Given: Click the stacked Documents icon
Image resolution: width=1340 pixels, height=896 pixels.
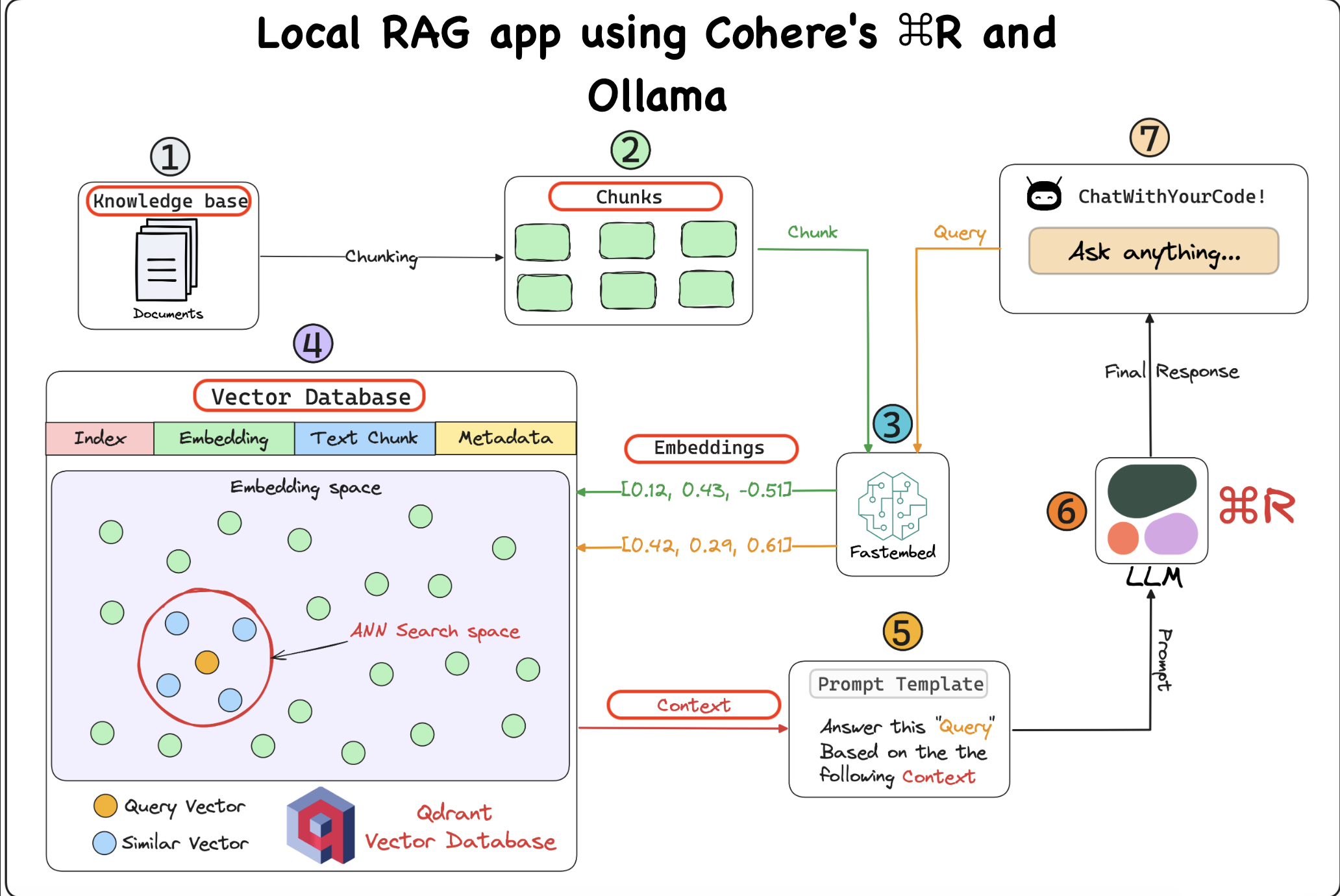Looking at the screenshot, I should [167, 260].
